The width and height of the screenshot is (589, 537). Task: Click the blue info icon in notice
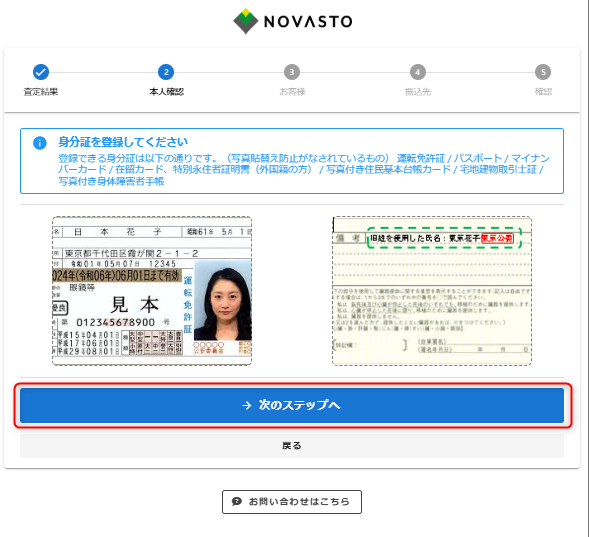tap(40, 143)
